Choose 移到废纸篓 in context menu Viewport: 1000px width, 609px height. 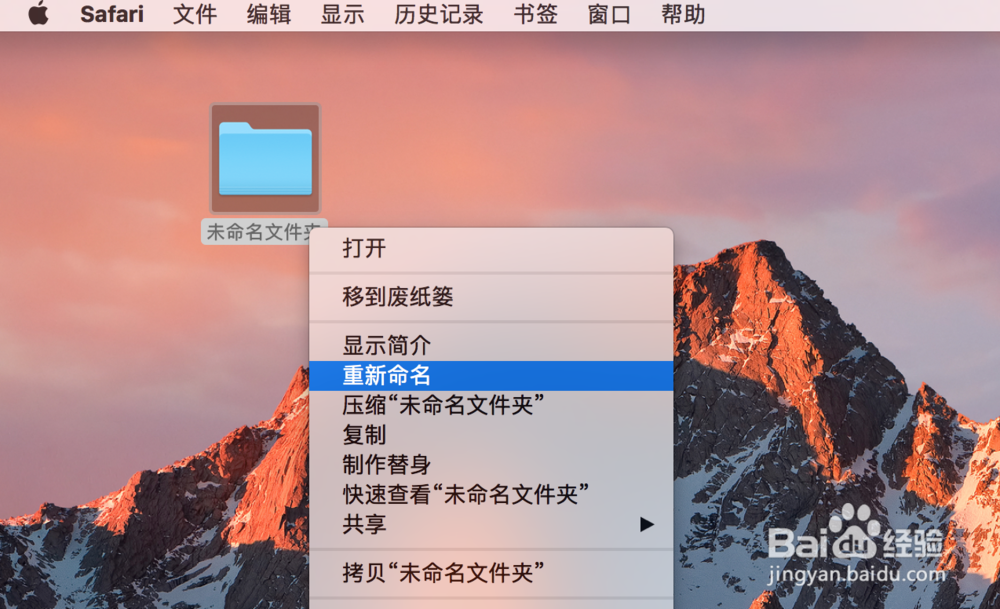tap(491, 297)
